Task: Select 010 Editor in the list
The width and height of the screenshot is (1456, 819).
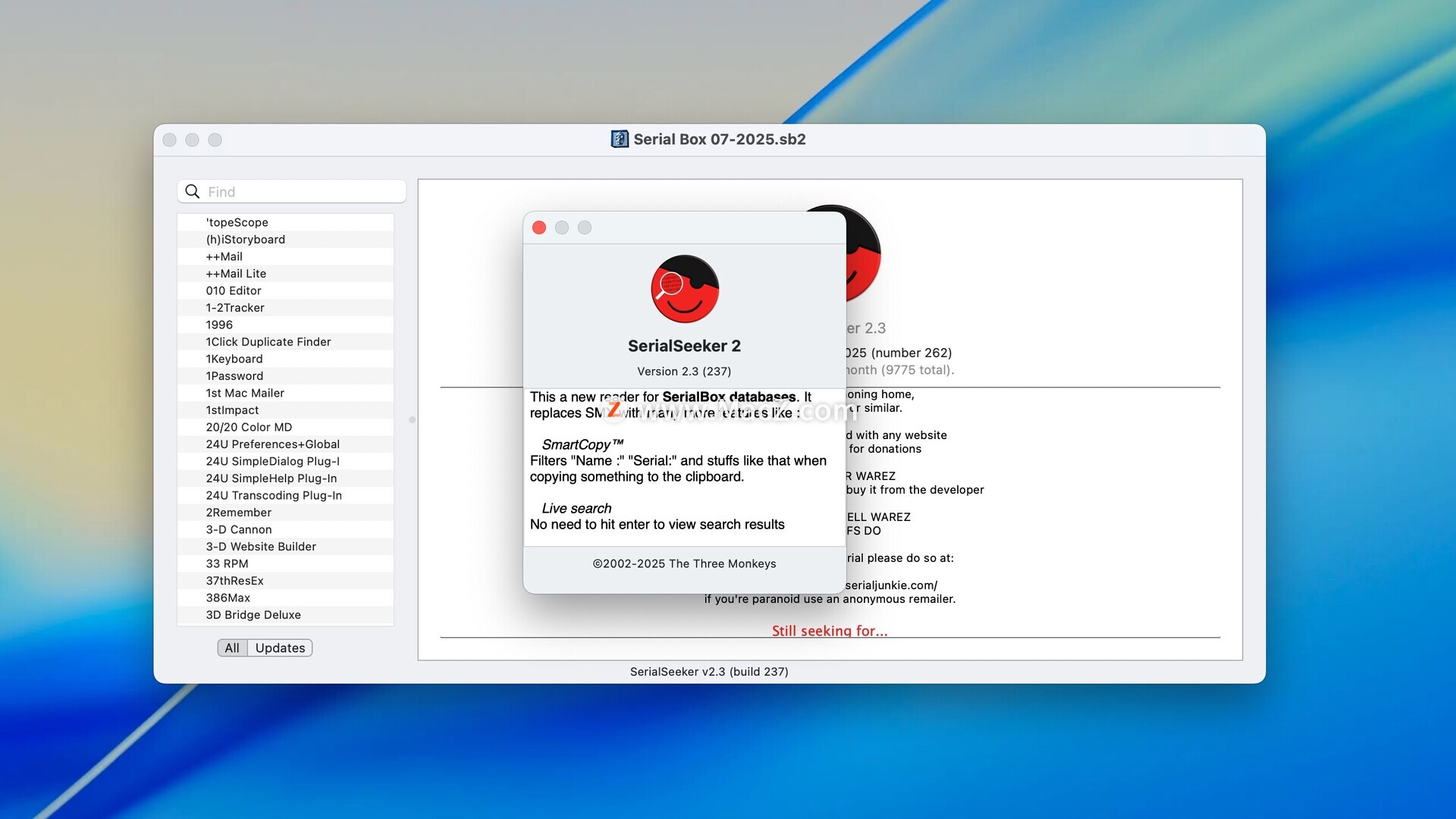Action: click(x=285, y=290)
